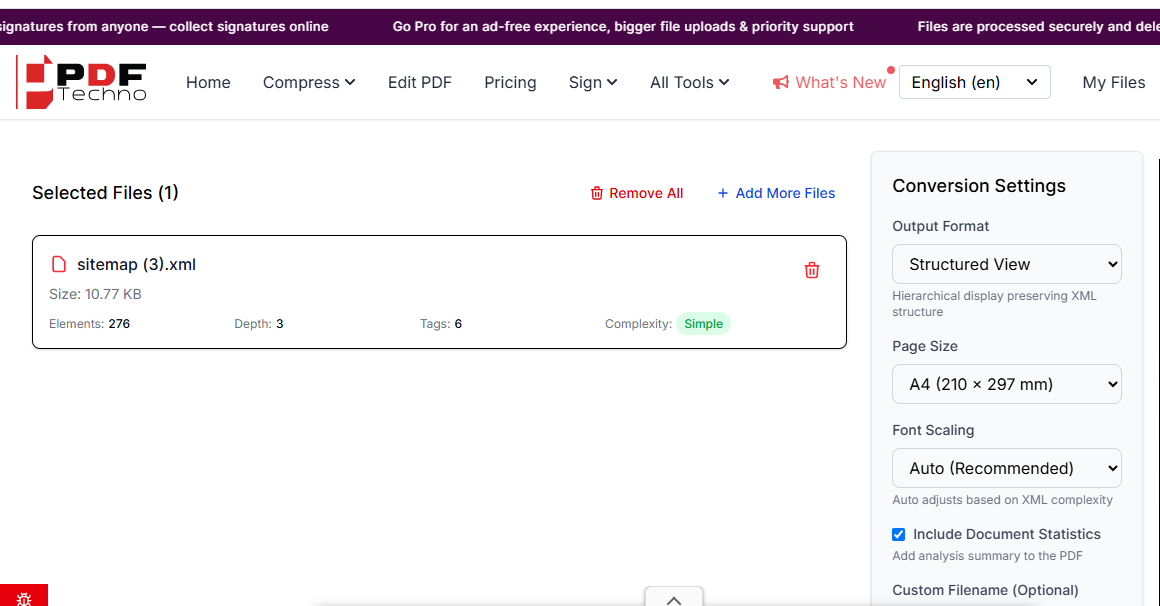Expand the Compress menu
Image resolution: width=1160 pixels, height=606 pixels.
[x=308, y=82]
